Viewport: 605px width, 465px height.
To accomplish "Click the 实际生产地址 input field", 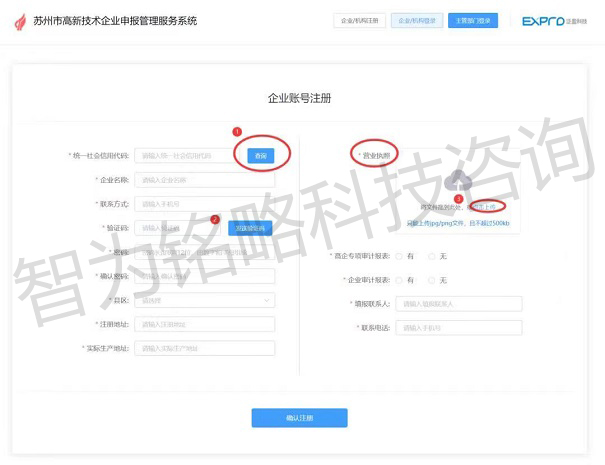I will tap(205, 348).
